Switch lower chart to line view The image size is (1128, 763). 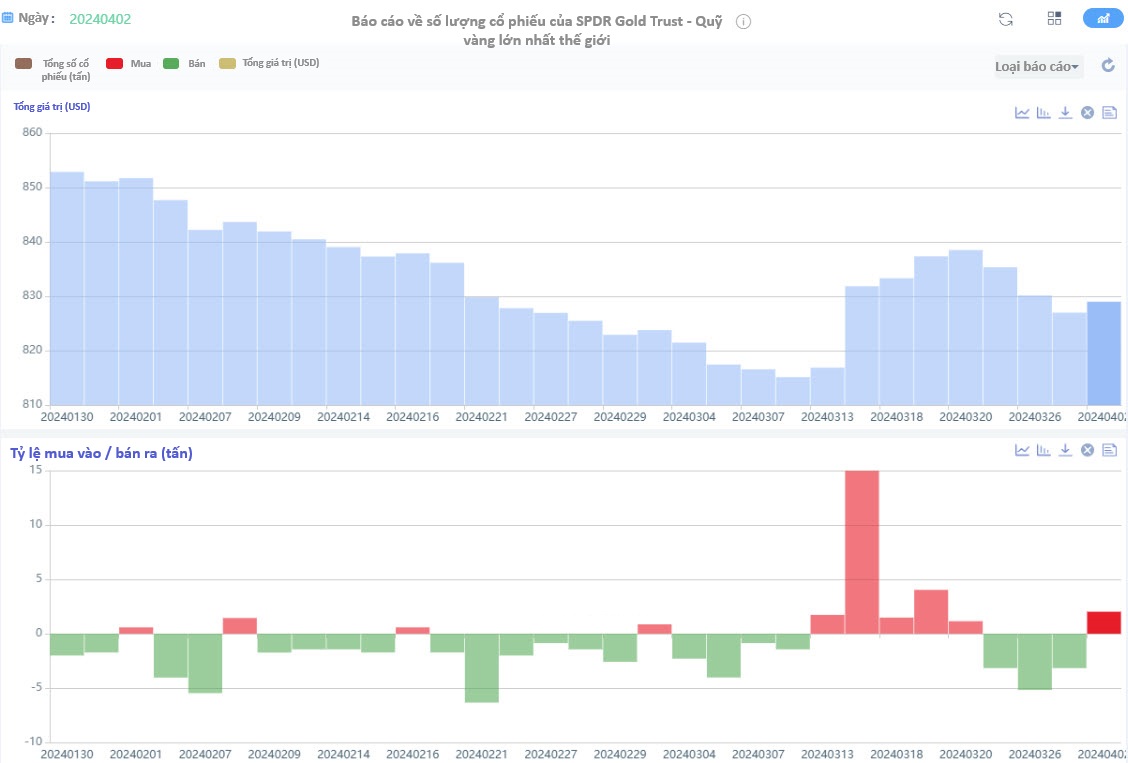point(1022,450)
